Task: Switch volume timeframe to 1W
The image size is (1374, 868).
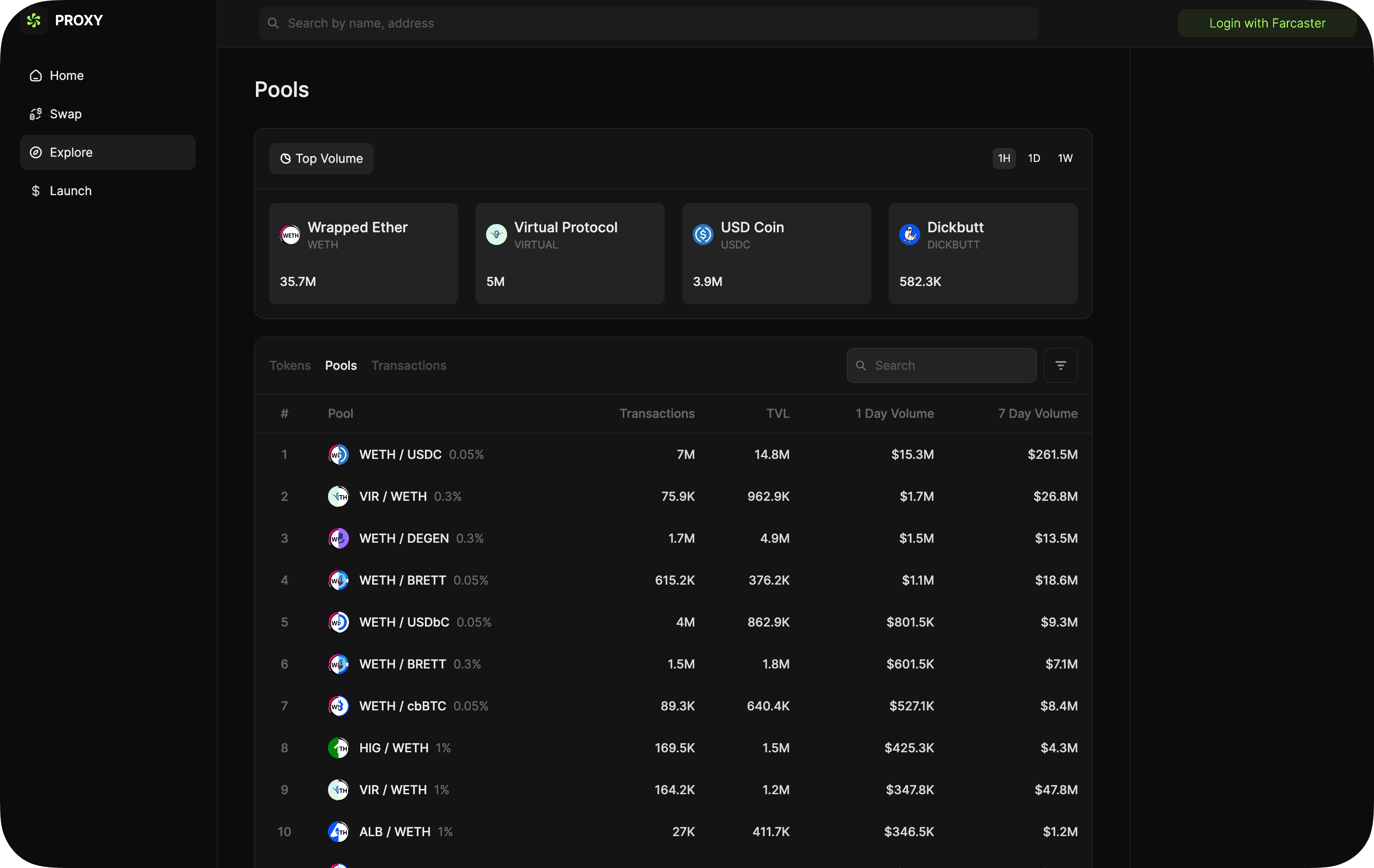Action: pos(1065,158)
